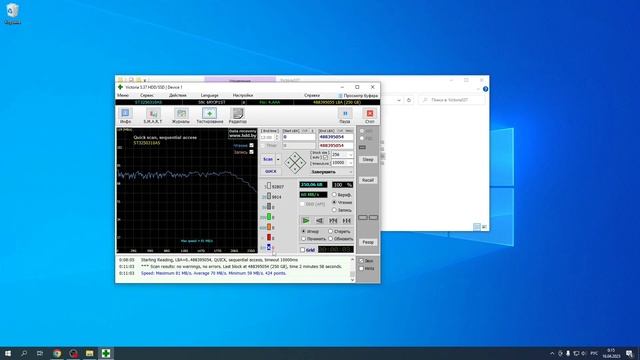The image size is (640, 360).
Task: Toggle the Запись graph checkbox
Action: point(251,152)
